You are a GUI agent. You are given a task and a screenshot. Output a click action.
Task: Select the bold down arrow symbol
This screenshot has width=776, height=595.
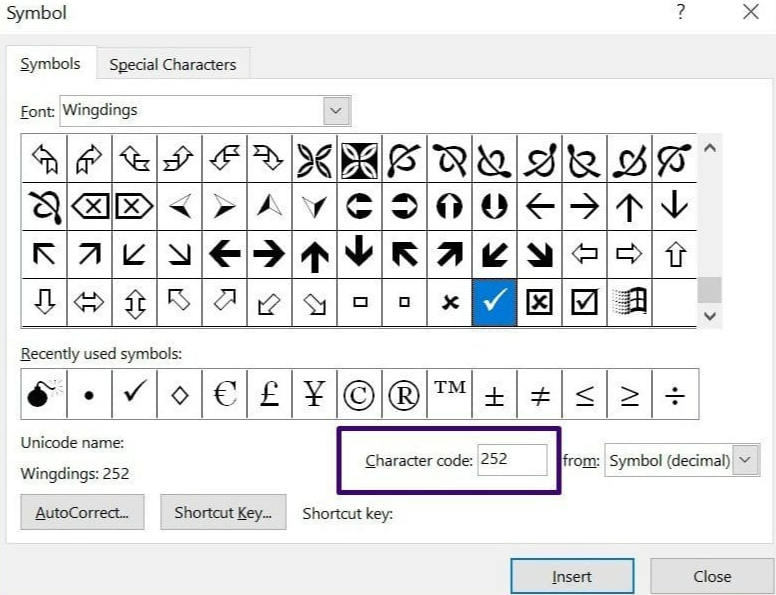tap(359, 254)
